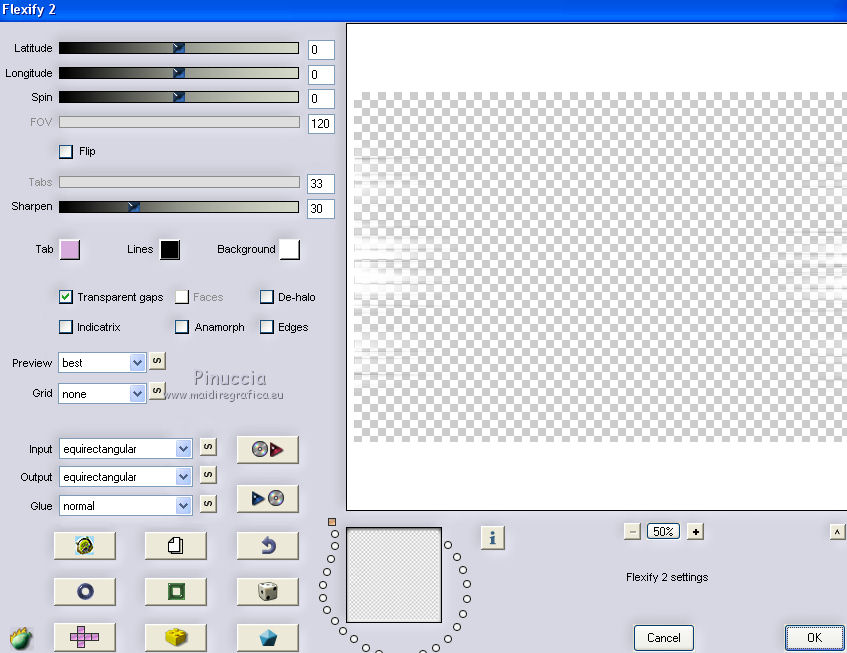Pick the Lines color swatch
The width and height of the screenshot is (847, 653).
170,250
